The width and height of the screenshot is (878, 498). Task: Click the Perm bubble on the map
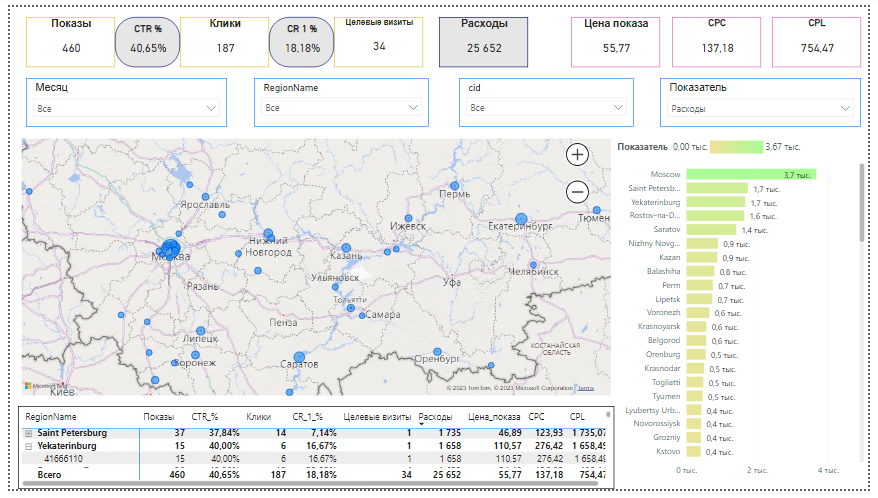pos(454,186)
